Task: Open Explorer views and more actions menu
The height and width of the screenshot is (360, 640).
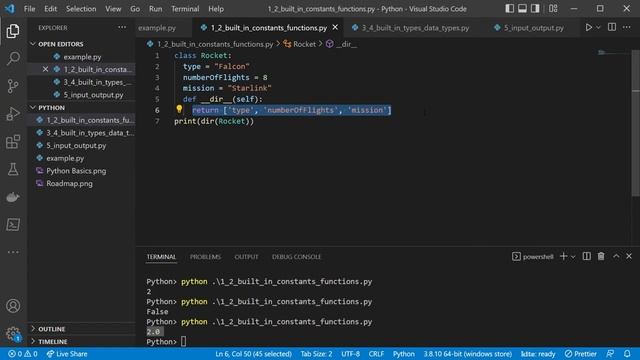Action: [x=122, y=27]
